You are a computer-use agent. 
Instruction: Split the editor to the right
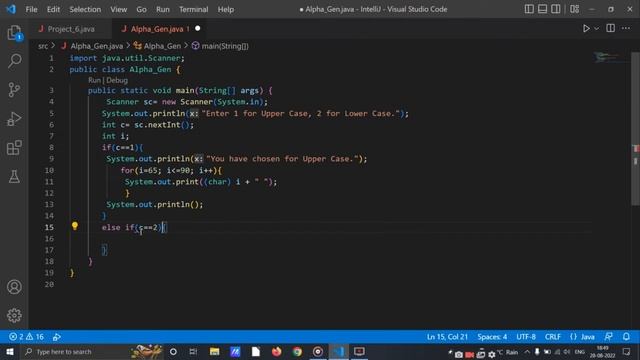click(x=611, y=28)
